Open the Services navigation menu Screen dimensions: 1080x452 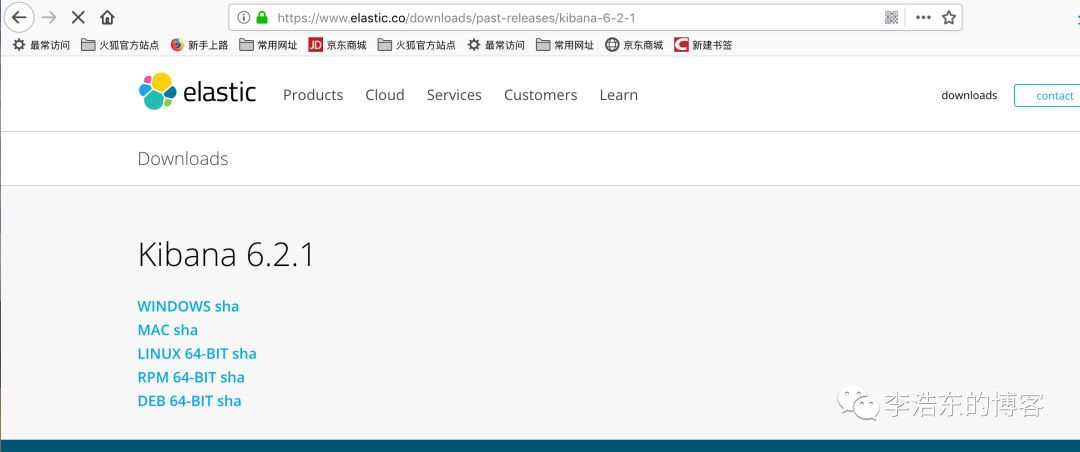tap(454, 95)
